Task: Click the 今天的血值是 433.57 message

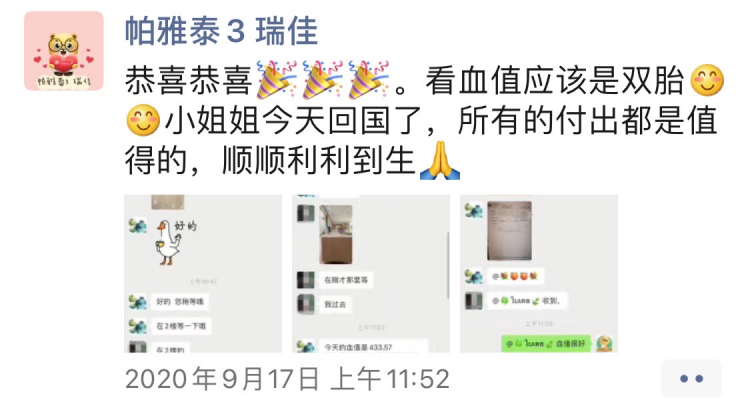Action: tap(373, 347)
